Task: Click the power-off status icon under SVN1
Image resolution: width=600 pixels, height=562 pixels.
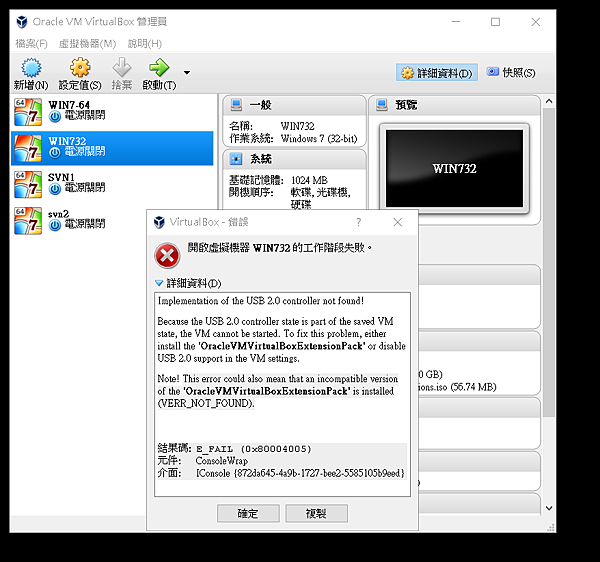Action: point(55,189)
